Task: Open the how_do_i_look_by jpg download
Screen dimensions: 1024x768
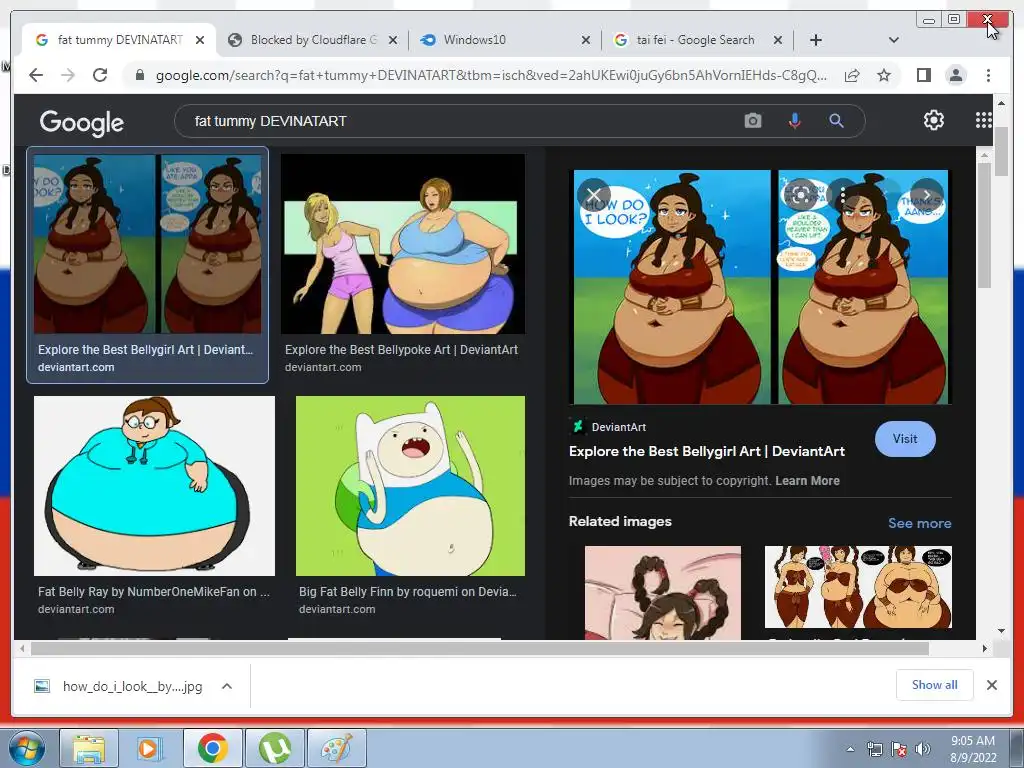Action: coord(119,686)
